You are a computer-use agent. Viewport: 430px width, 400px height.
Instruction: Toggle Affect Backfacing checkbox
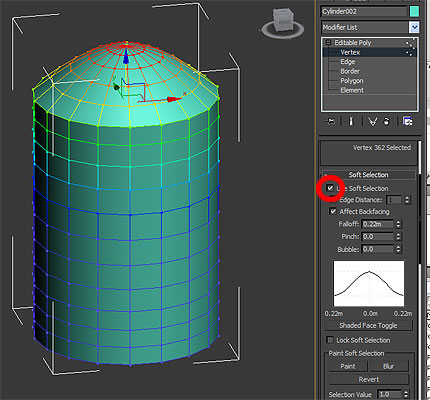coord(333,211)
